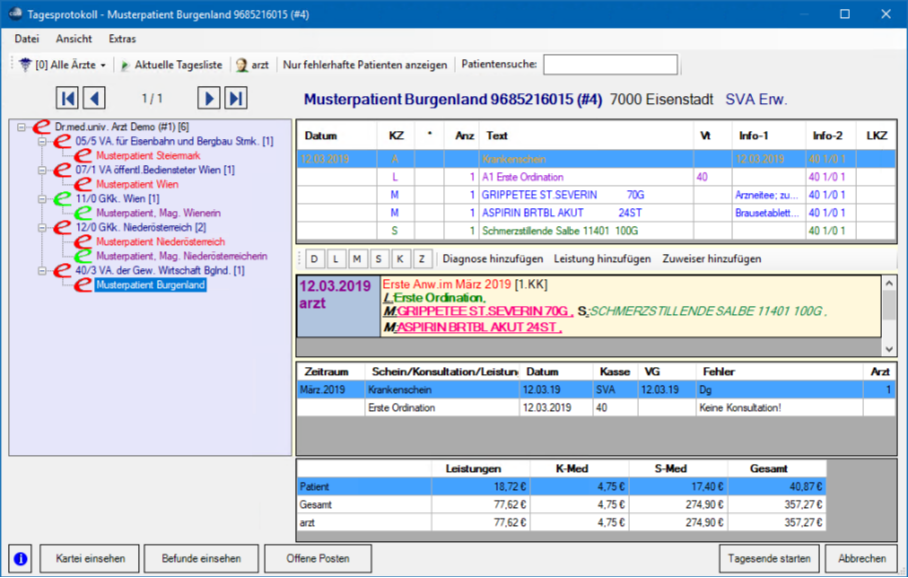
Task: Collapse 07/1 VA öffentl.Bediensteter Wien node
Action: pos(42,170)
